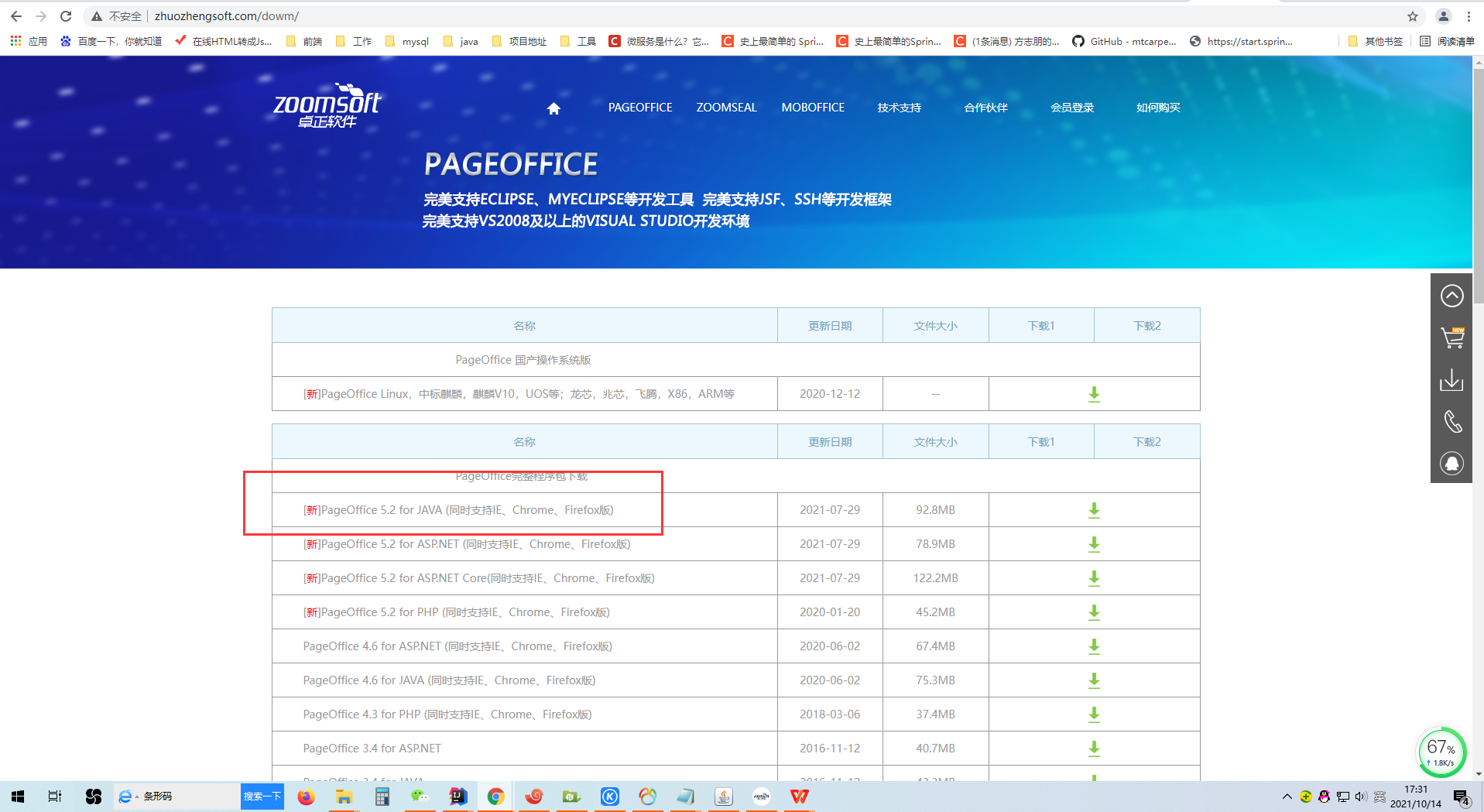Show hidden tray icons chevron
Viewport: 1484px width, 812px height.
tap(1287, 797)
